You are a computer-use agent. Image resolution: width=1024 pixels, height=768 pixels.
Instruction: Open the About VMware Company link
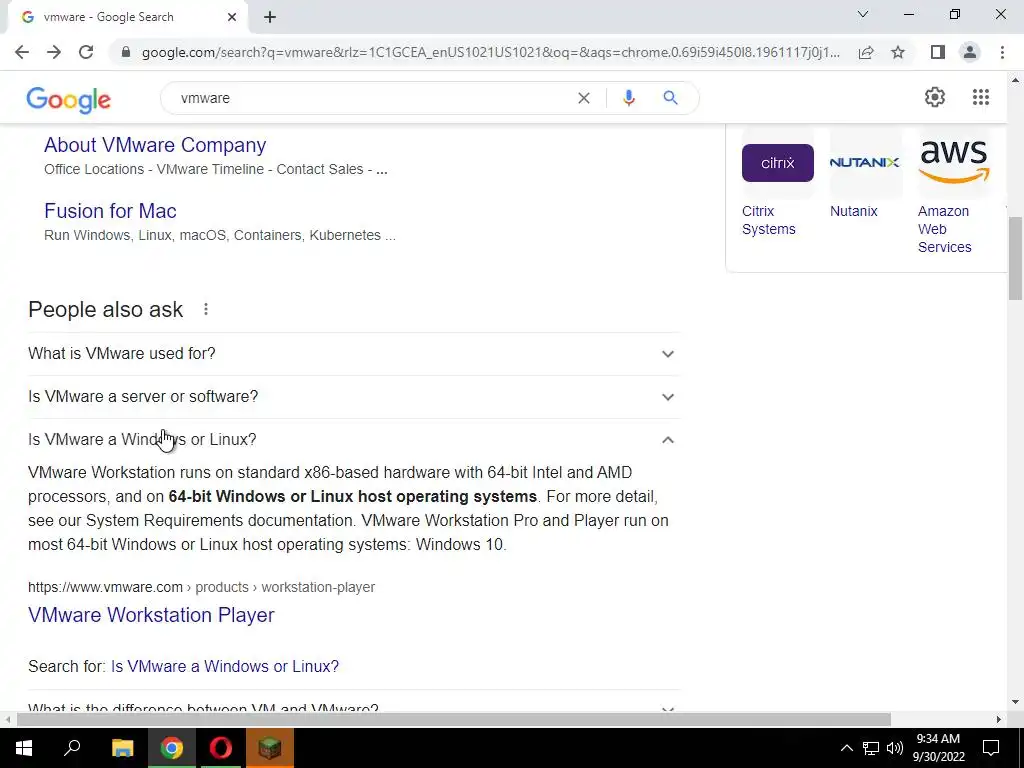coord(155,145)
